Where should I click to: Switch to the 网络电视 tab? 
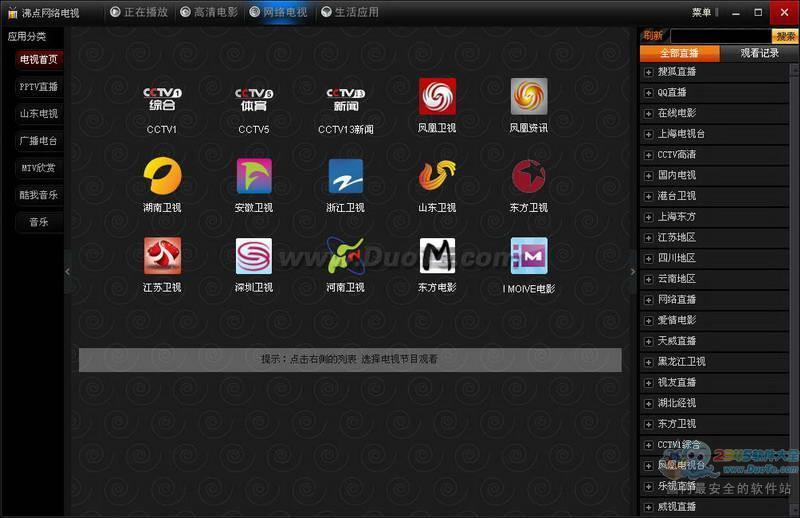pyautogui.click(x=279, y=12)
